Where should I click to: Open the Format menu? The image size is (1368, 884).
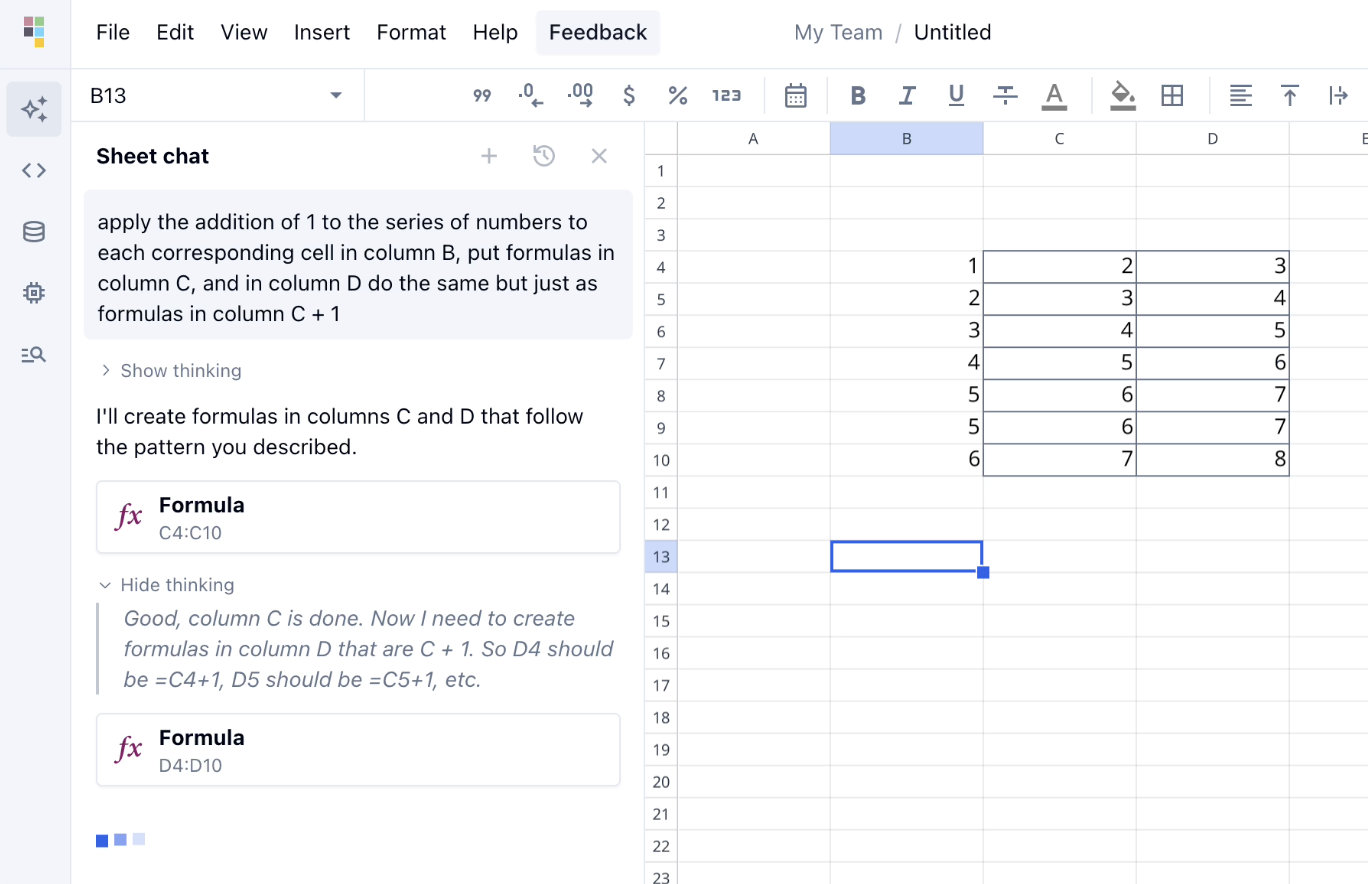(411, 32)
